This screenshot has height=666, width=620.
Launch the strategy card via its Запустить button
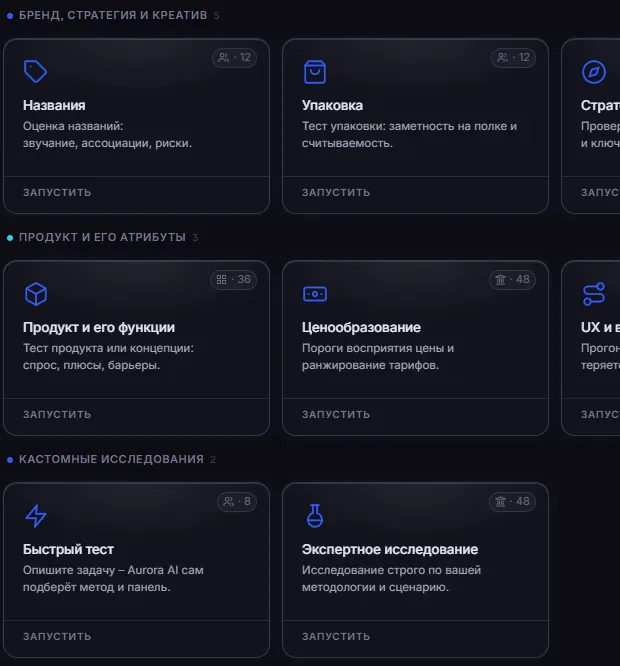[600, 192]
